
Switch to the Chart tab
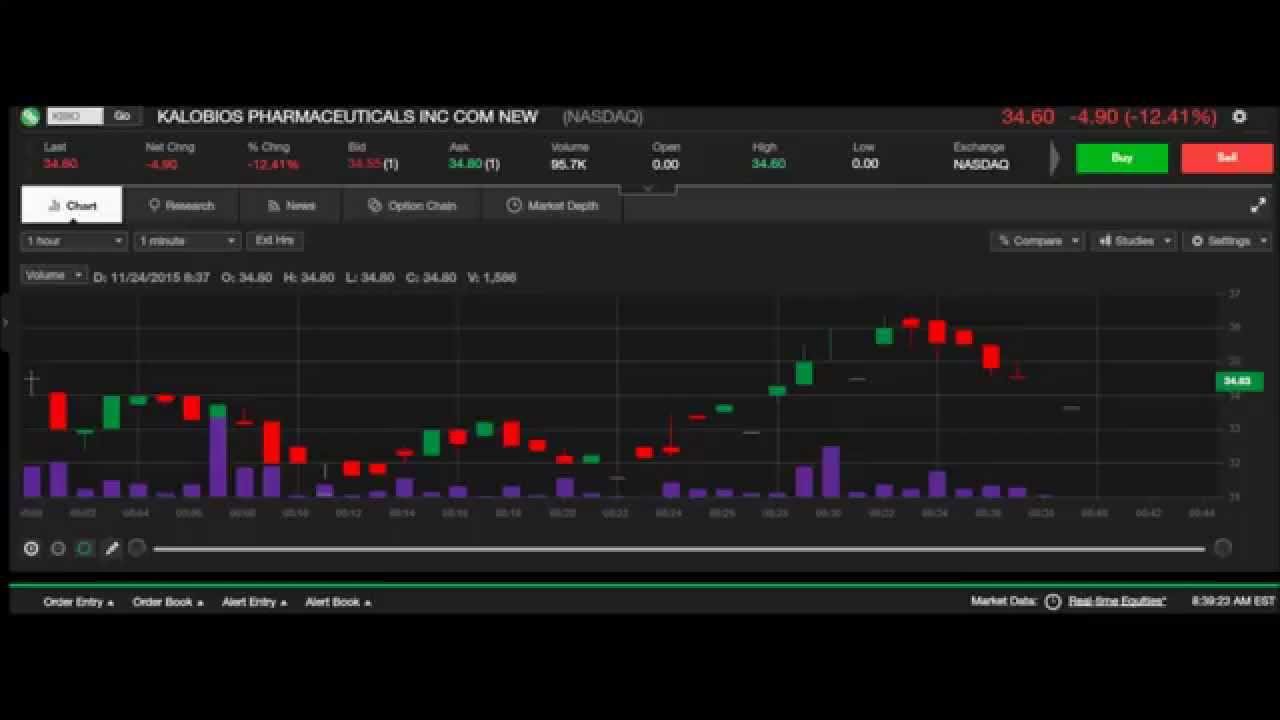[72, 205]
